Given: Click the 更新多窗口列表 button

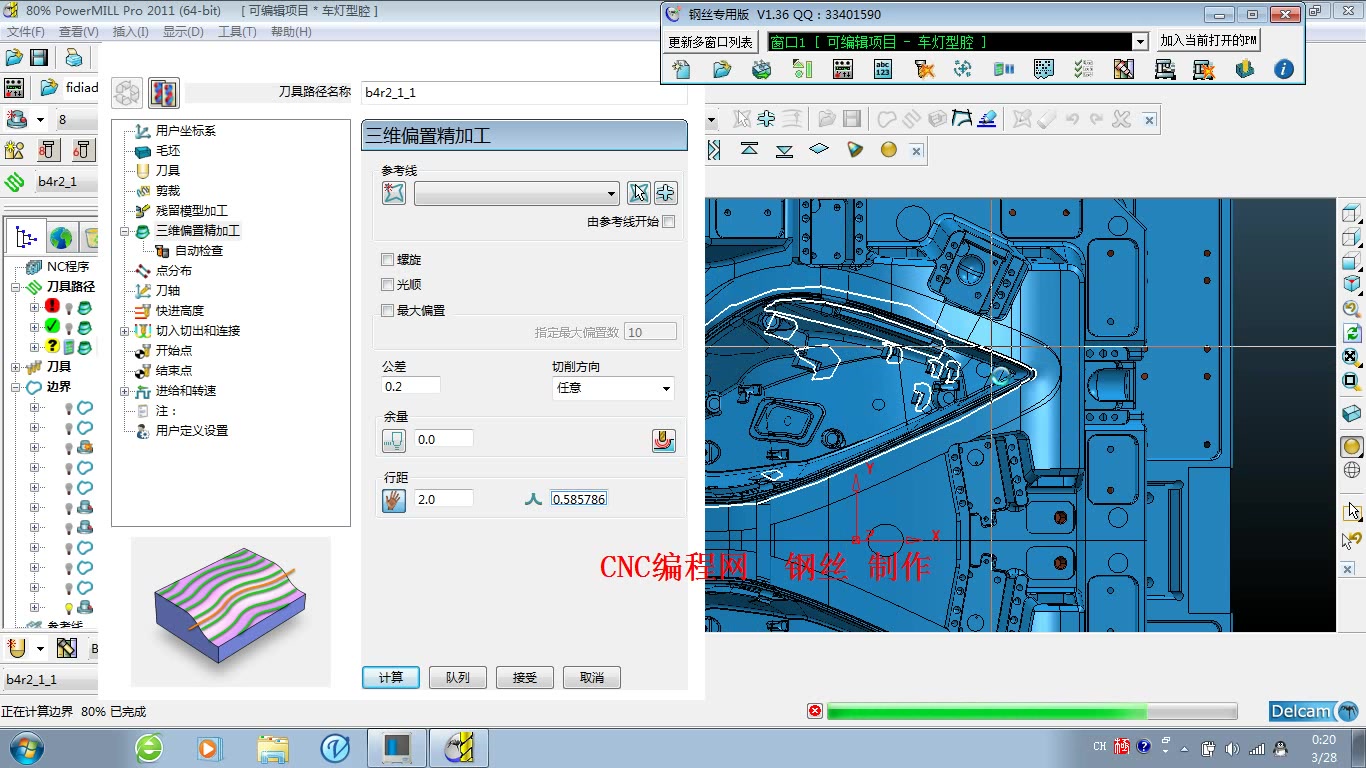Looking at the screenshot, I should (711, 42).
